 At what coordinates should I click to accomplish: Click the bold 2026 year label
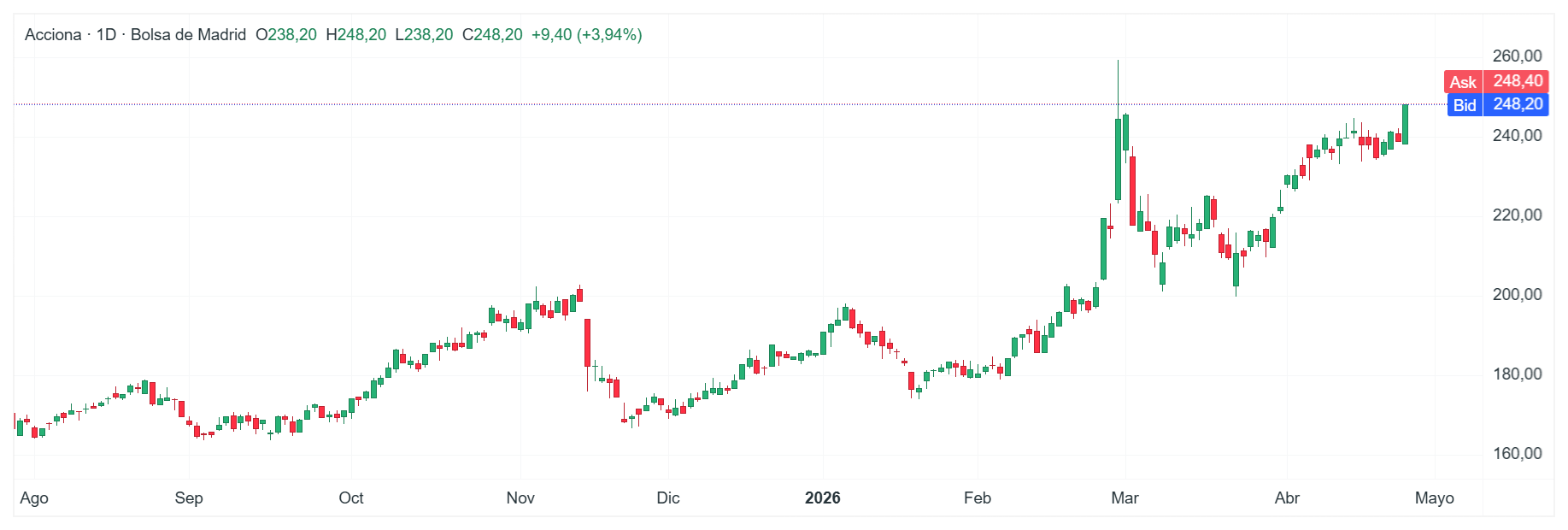[x=823, y=498]
